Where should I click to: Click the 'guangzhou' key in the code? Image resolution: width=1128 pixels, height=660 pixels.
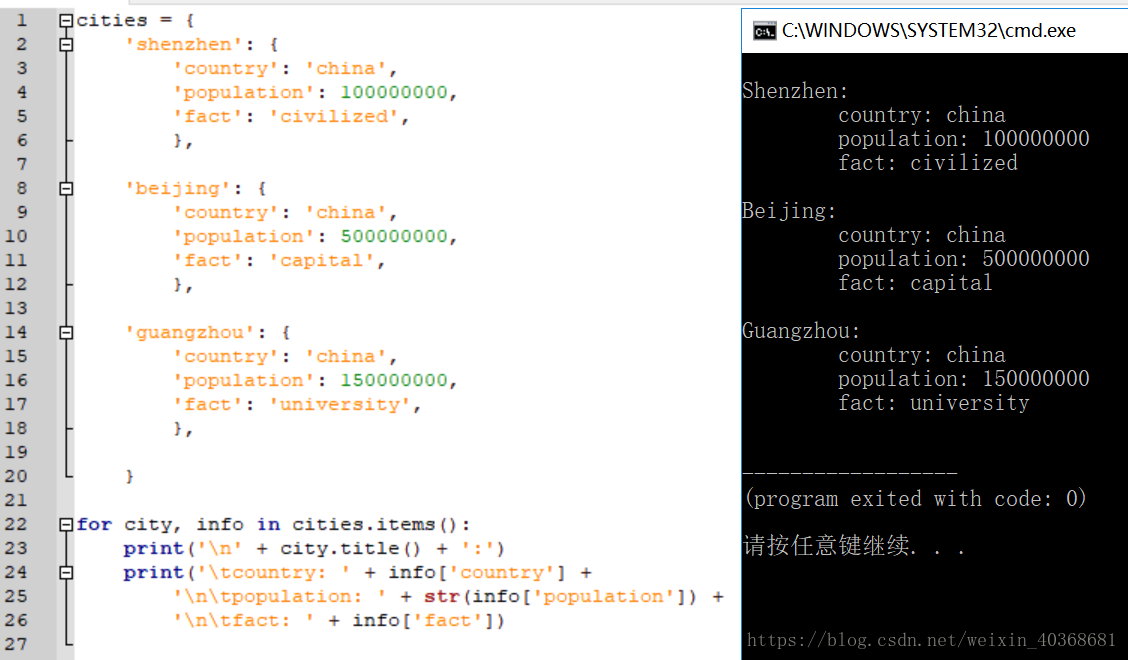(190, 333)
